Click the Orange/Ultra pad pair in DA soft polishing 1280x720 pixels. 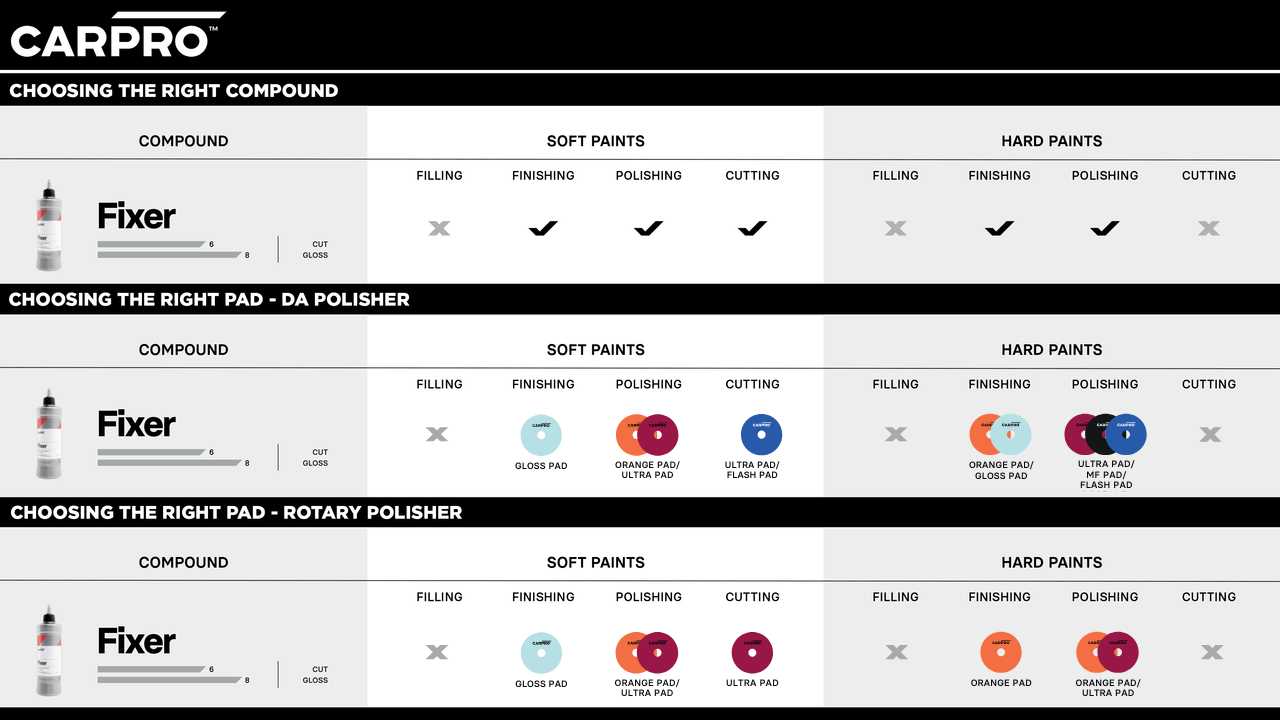647,435
